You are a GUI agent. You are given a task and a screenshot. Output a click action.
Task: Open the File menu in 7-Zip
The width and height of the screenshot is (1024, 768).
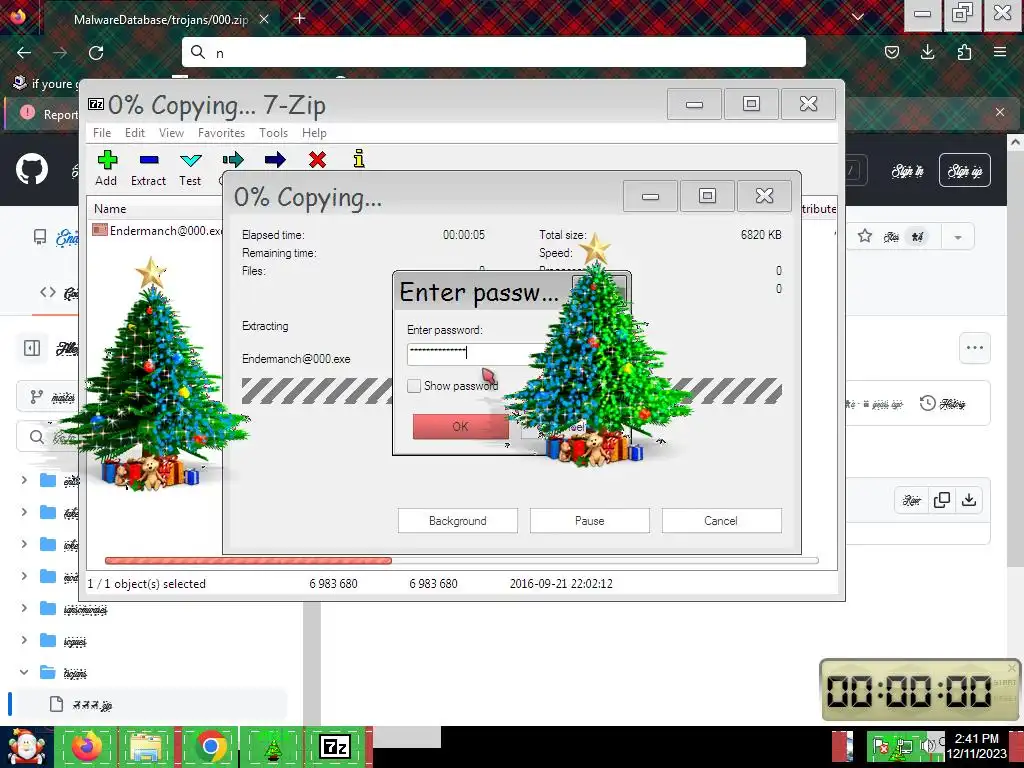point(102,133)
